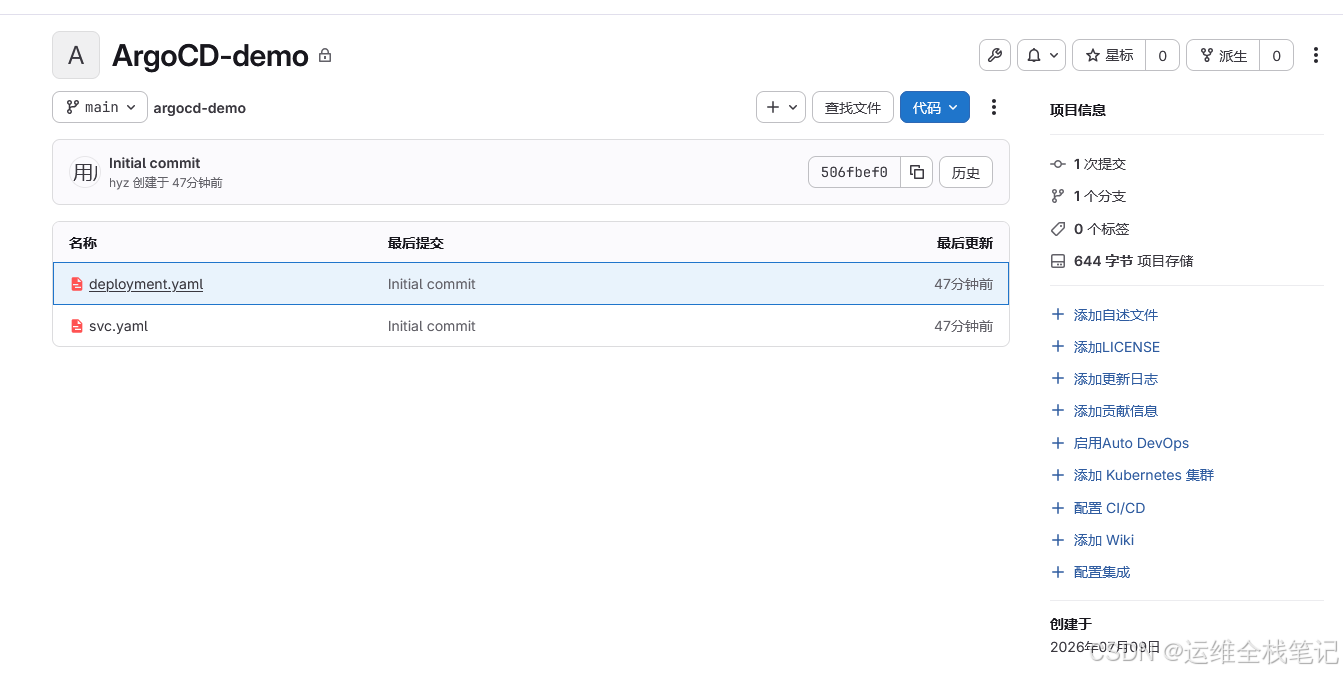Fork the project with 派生 button
The image size is (1343, 674).
pyautogui.click(x=1223, y=55)
